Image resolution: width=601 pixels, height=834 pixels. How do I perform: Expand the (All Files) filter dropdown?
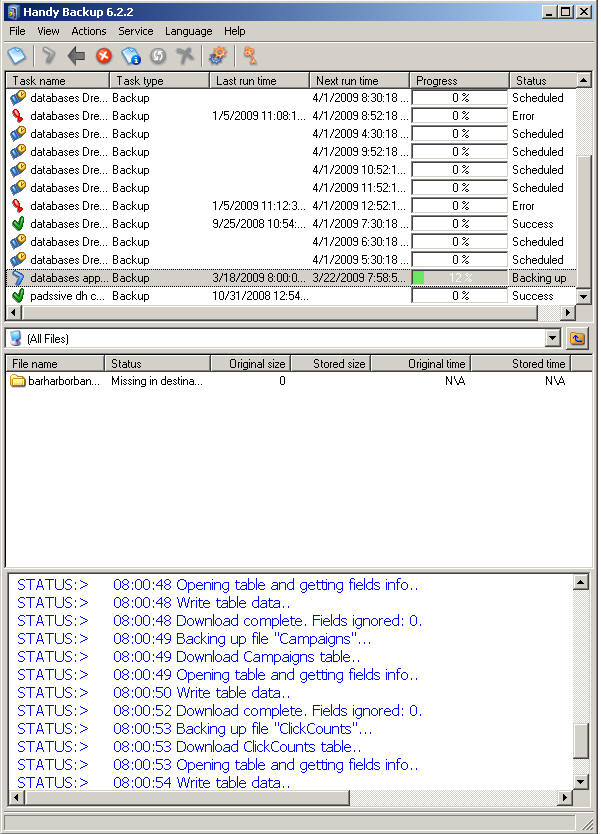[552, 339]
